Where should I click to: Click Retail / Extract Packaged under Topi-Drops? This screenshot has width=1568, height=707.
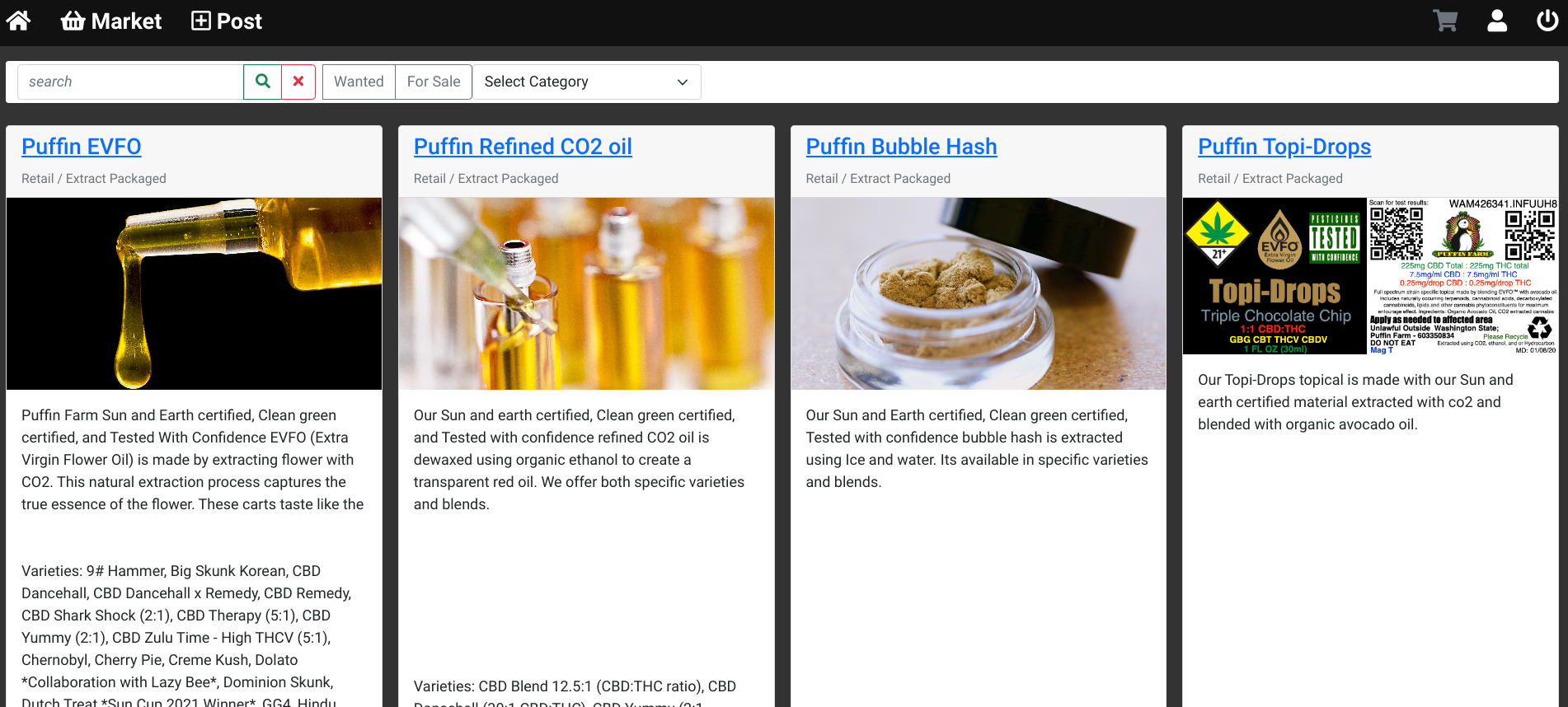click(x=1270, y=179)
